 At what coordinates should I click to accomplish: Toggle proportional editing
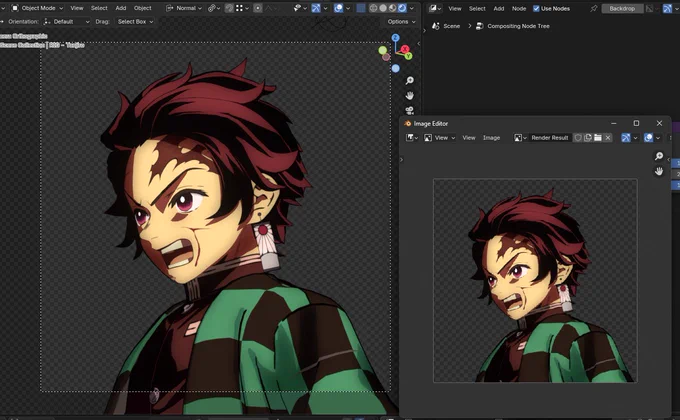[258, 8]
